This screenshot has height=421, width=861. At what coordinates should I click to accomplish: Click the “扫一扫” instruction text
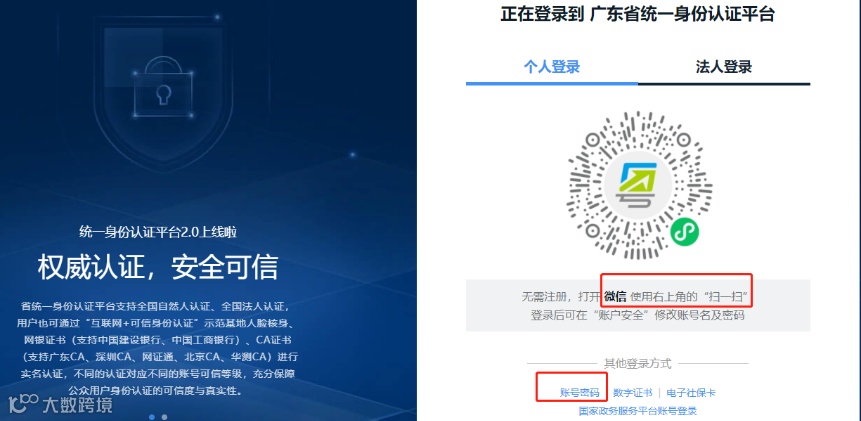coord(726,297)
